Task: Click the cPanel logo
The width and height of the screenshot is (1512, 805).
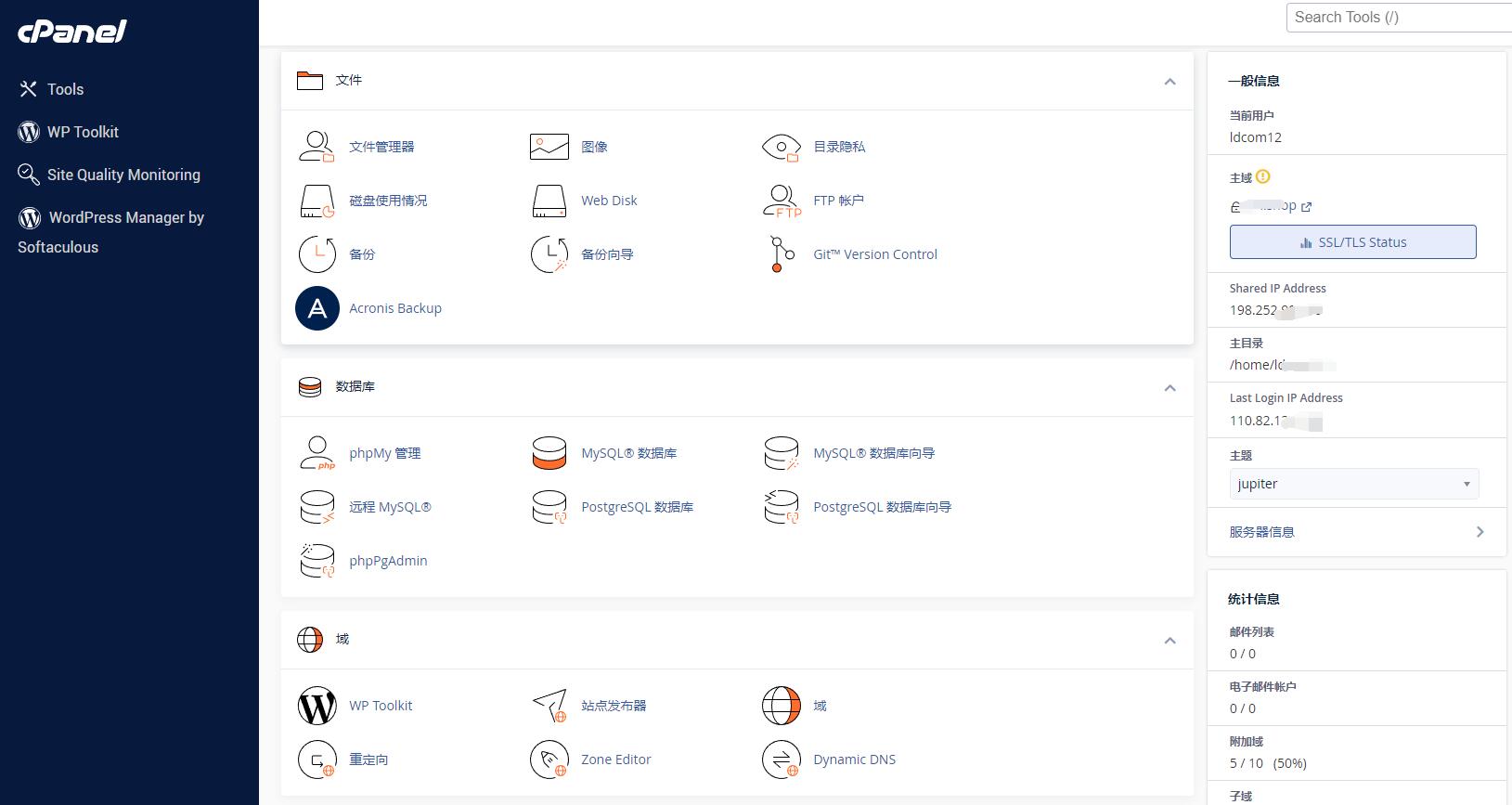Action: (71, 32)
